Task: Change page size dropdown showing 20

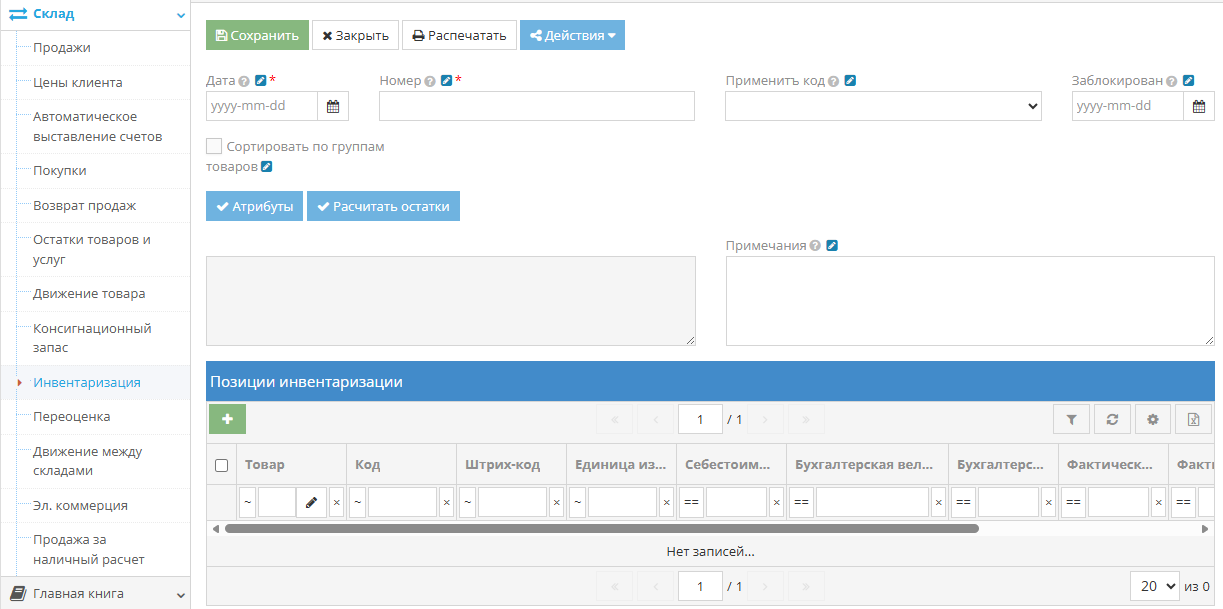Action: click(x=1158, y=586)
